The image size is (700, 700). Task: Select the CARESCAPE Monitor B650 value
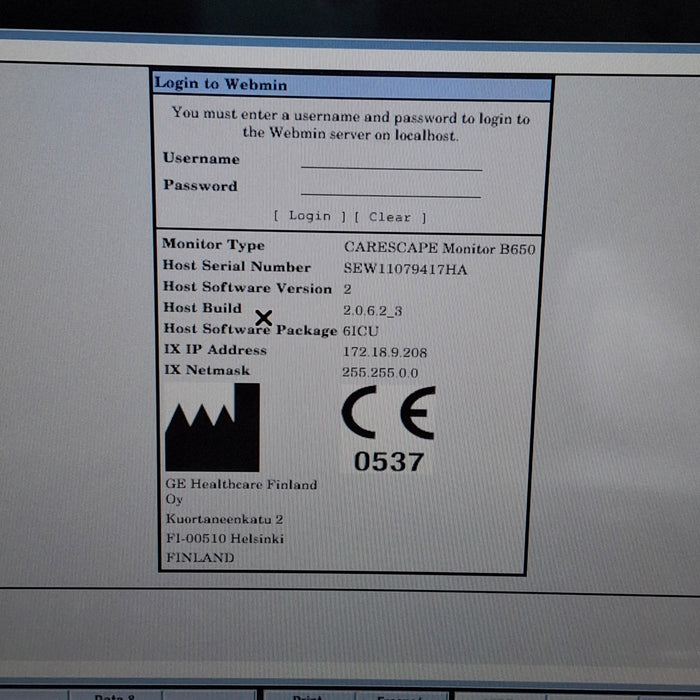tap(438, 247)
